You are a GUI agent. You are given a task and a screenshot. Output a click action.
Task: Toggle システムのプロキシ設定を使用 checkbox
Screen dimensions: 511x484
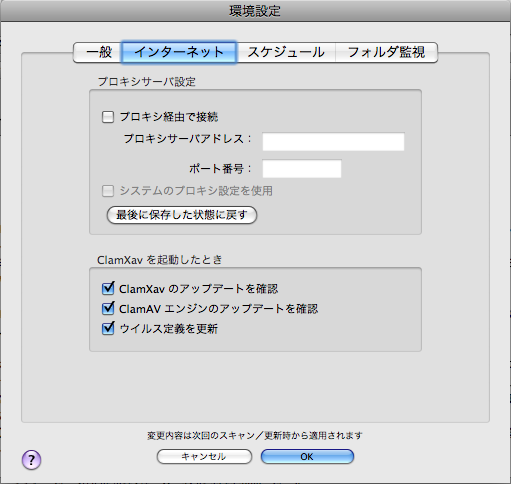(108, 191)
